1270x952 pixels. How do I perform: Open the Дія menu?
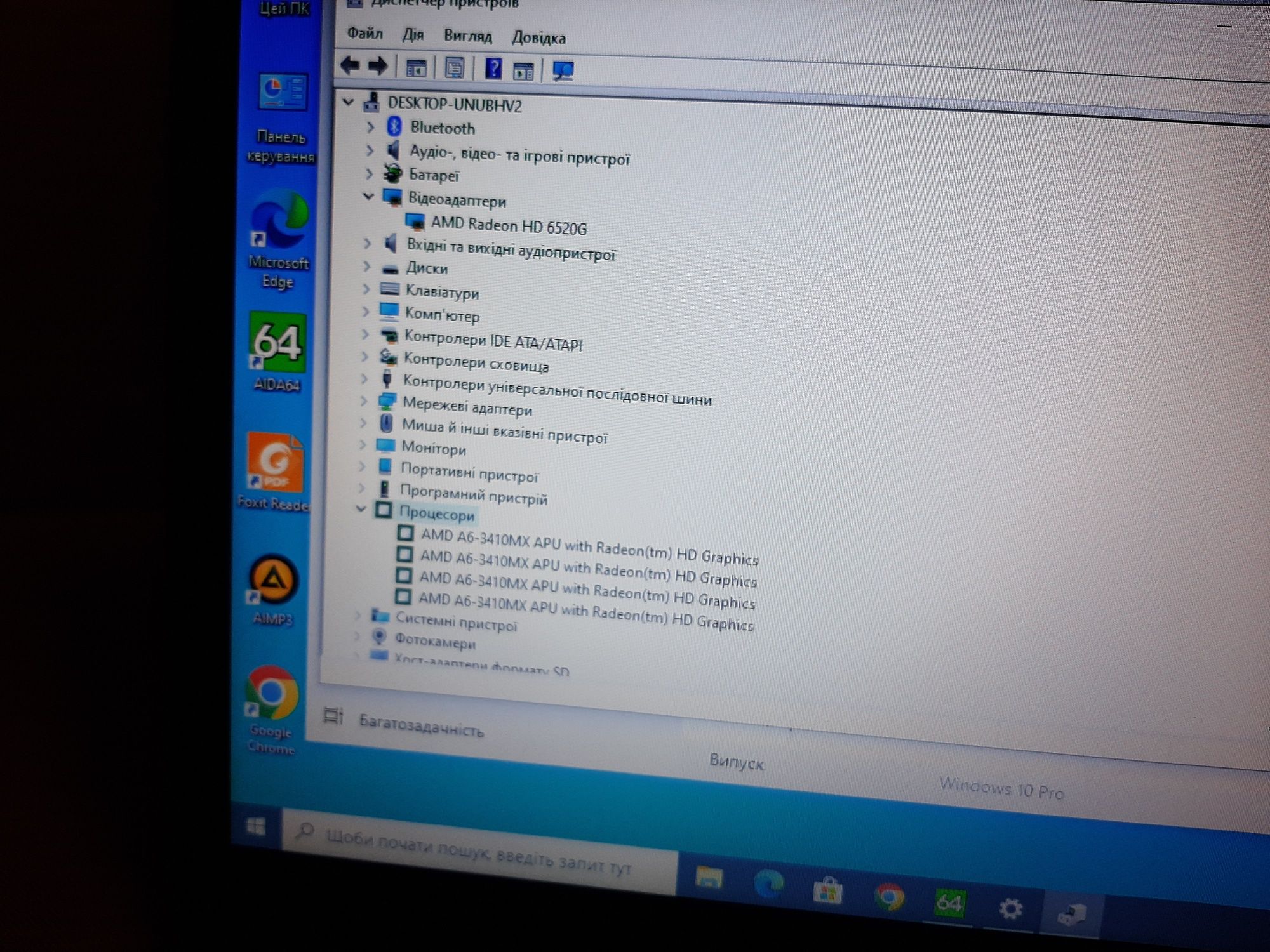(413, 34)
